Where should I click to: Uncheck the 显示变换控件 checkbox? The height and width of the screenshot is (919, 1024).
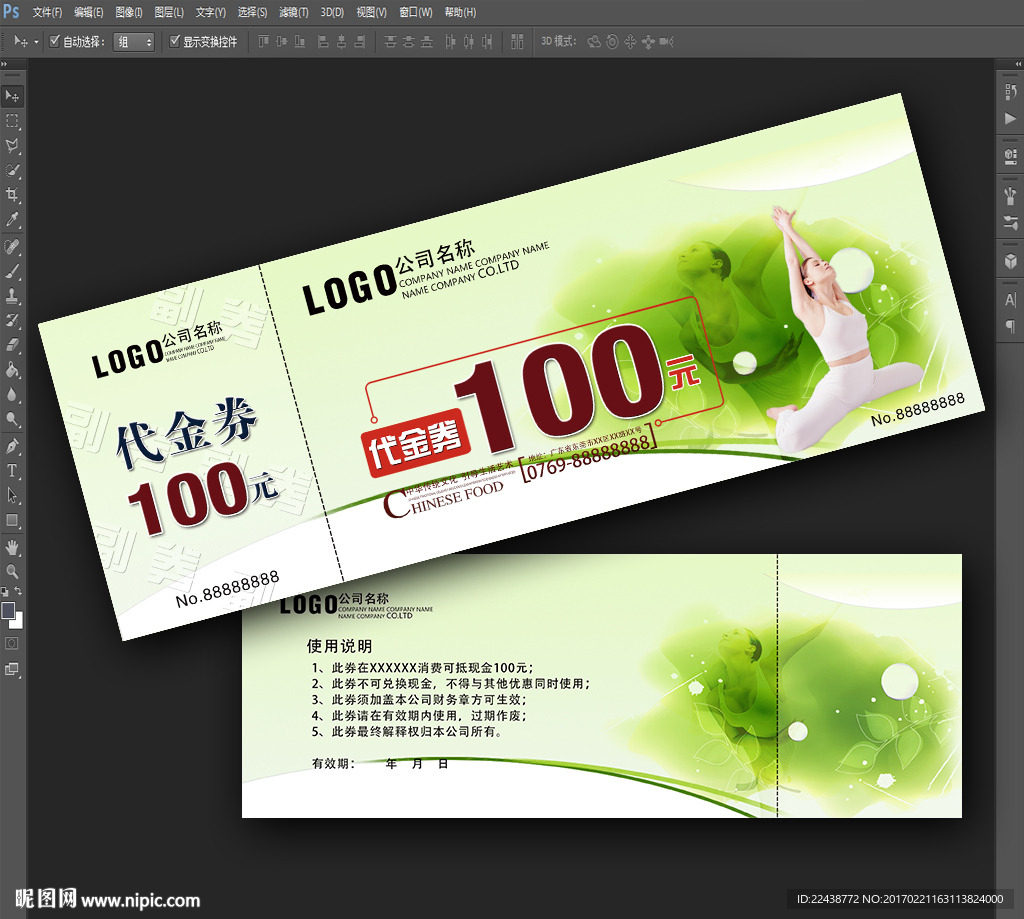click(175, 42)
